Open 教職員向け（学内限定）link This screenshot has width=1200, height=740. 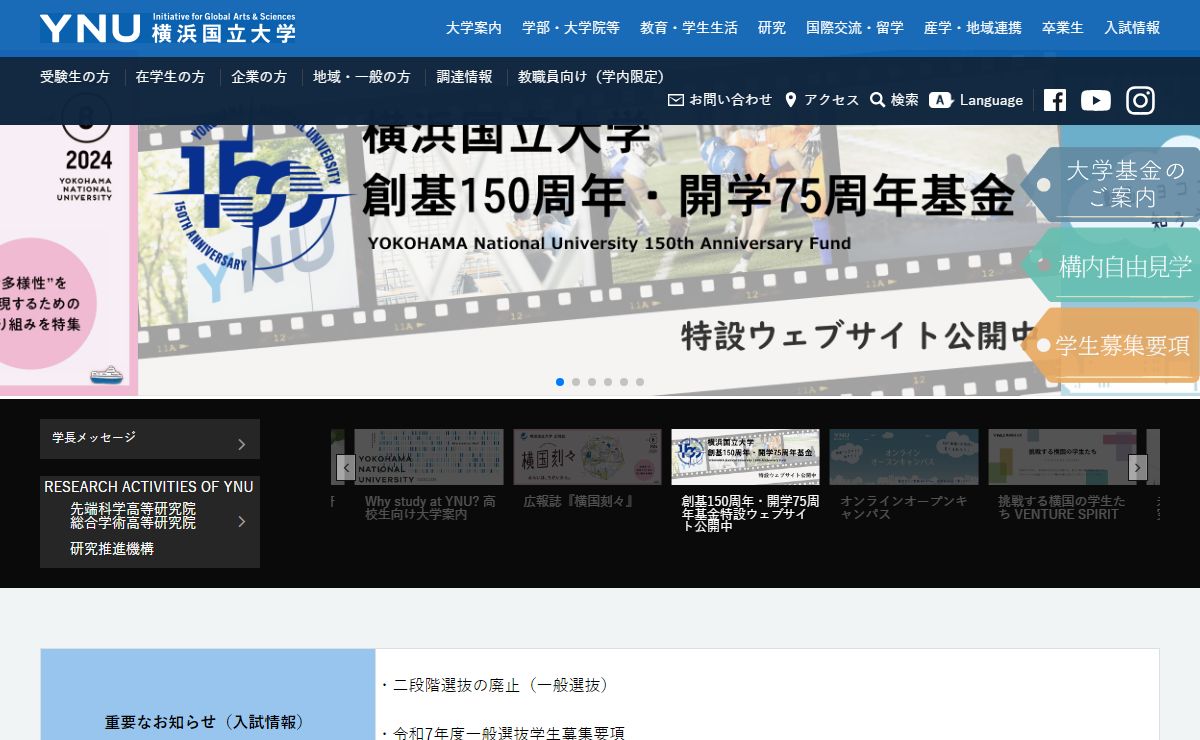594,77
